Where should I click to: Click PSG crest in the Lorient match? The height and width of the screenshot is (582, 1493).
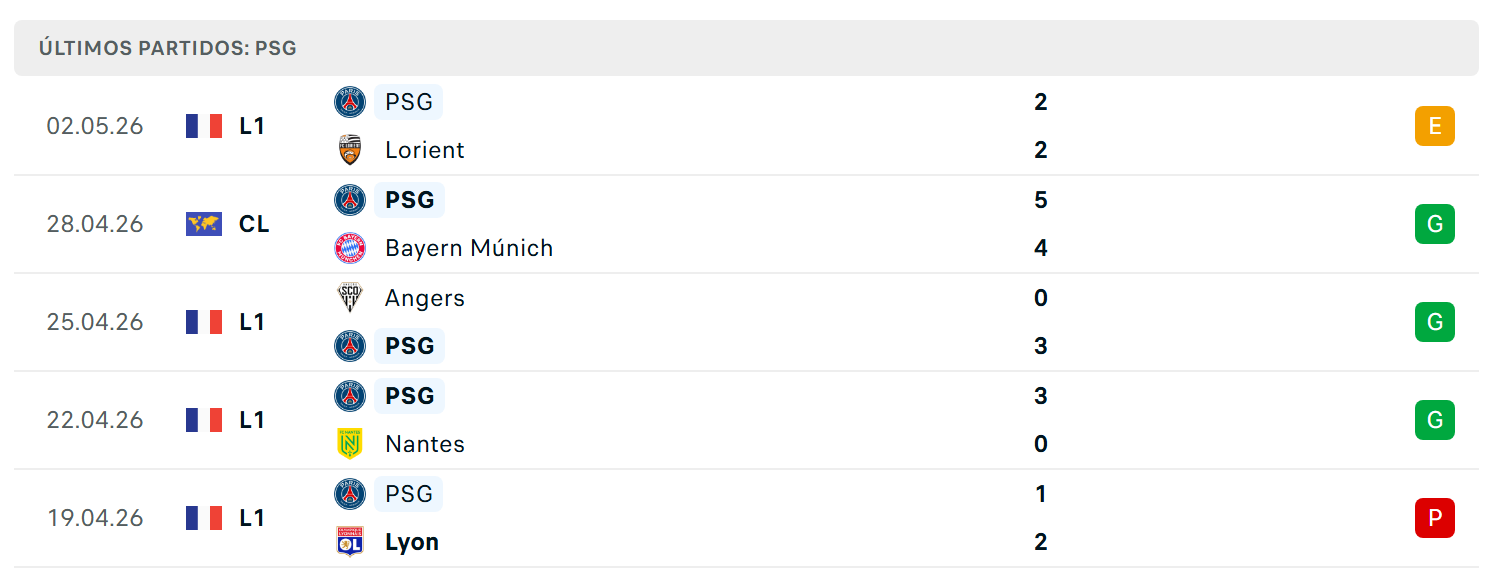(350, 102)
